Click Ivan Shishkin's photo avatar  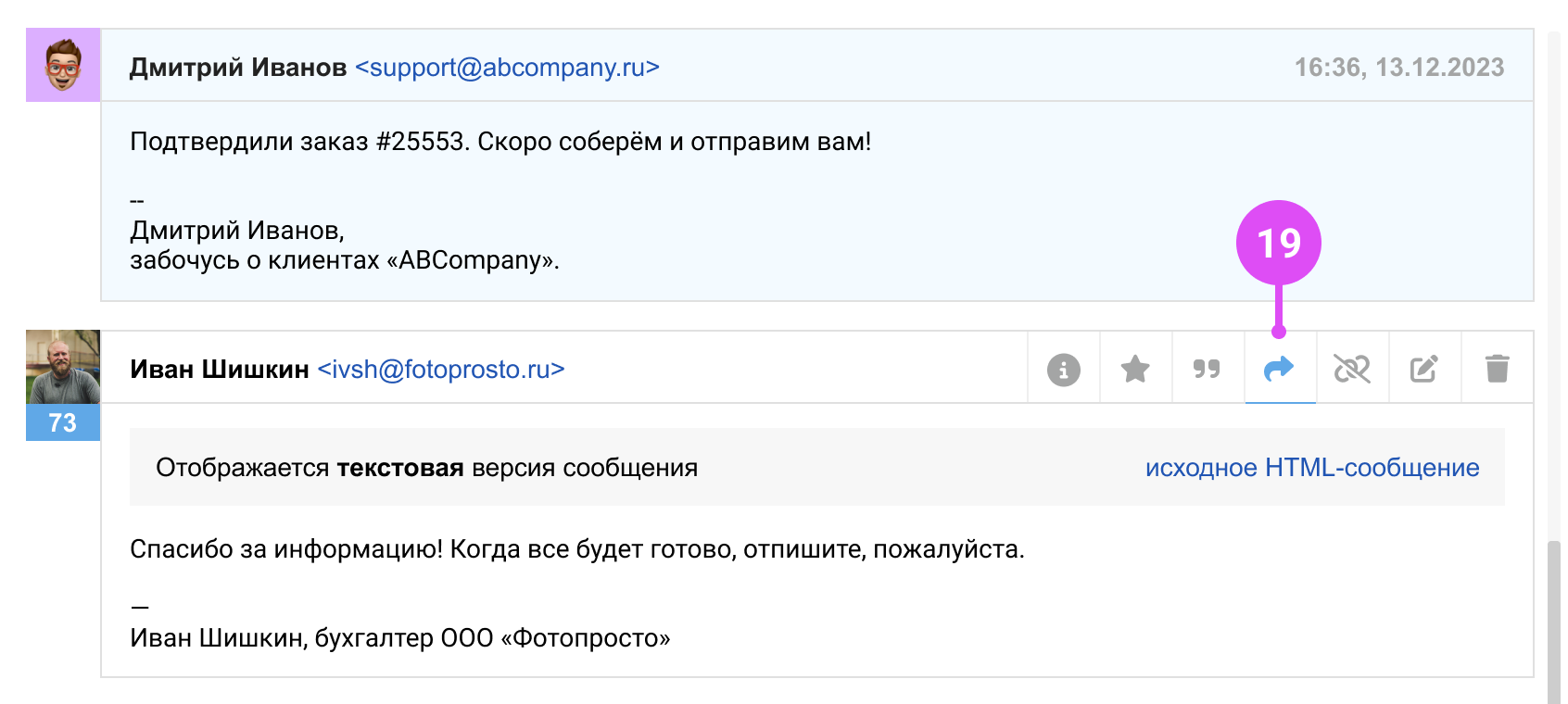63,367
